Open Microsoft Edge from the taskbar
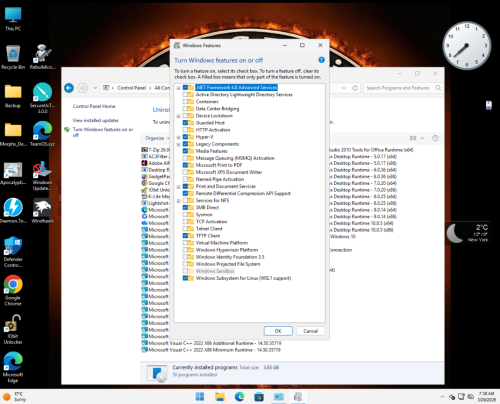The width and height of the screenshot is (500, 404). (239, 397)
